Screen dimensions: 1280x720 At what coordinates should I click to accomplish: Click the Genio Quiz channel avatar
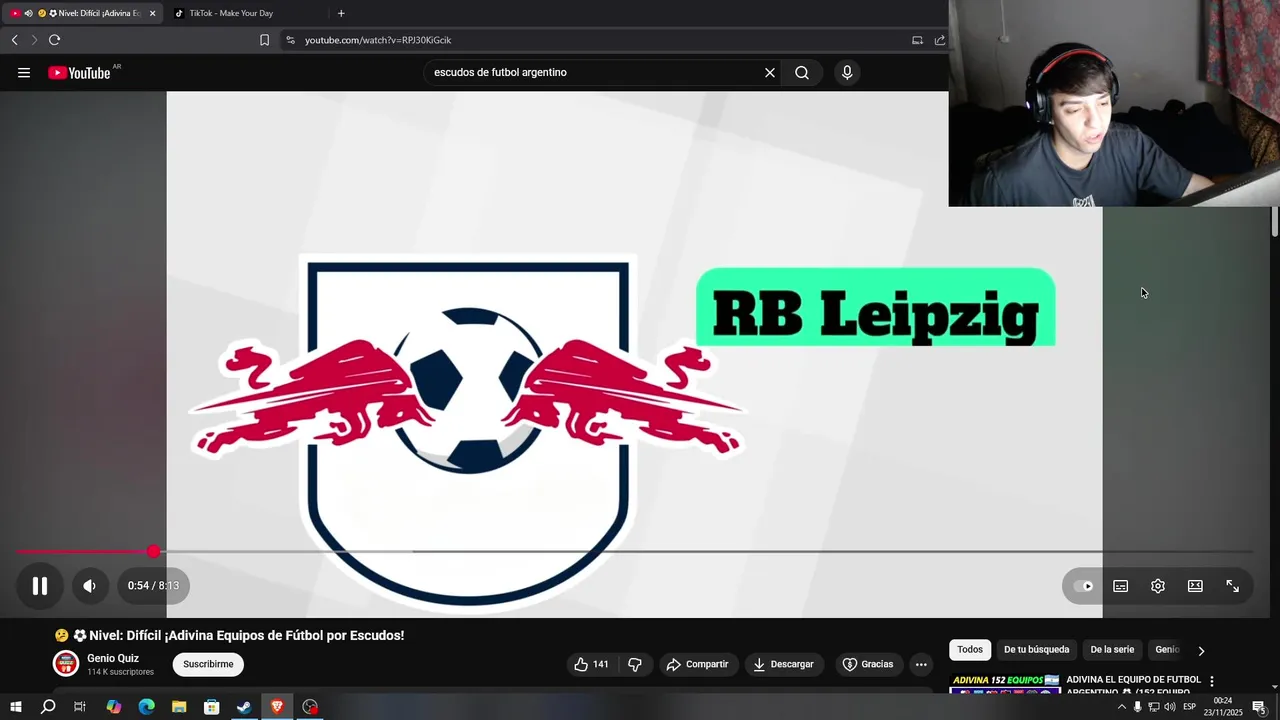pyautogui.click(x=66, y=664)
